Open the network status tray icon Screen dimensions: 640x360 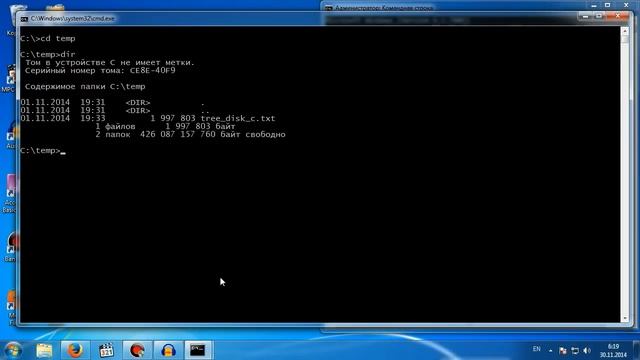pos(575,351)
